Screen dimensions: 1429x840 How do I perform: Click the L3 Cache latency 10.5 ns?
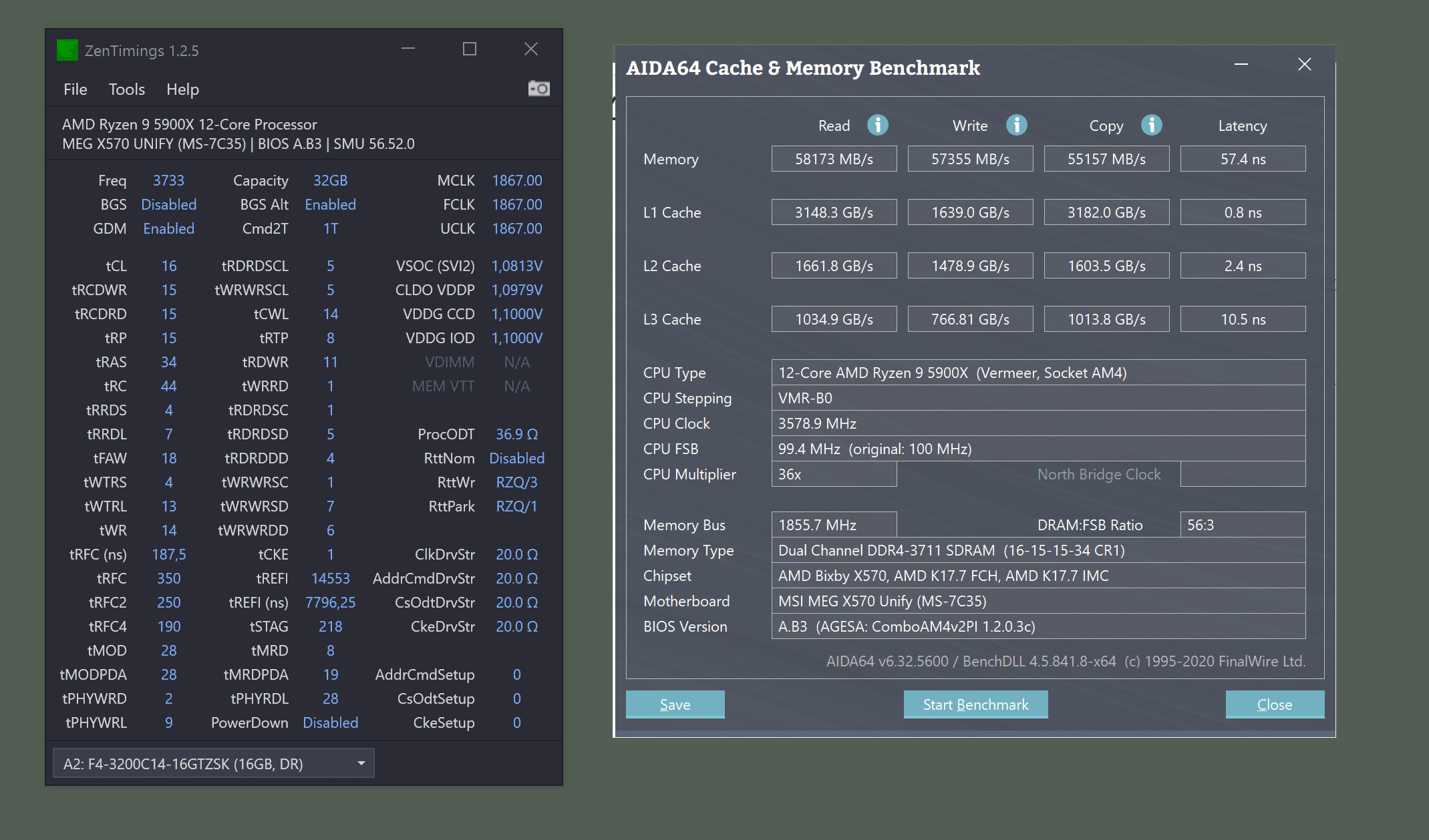pyautogui.click(x=1243, y=319)
